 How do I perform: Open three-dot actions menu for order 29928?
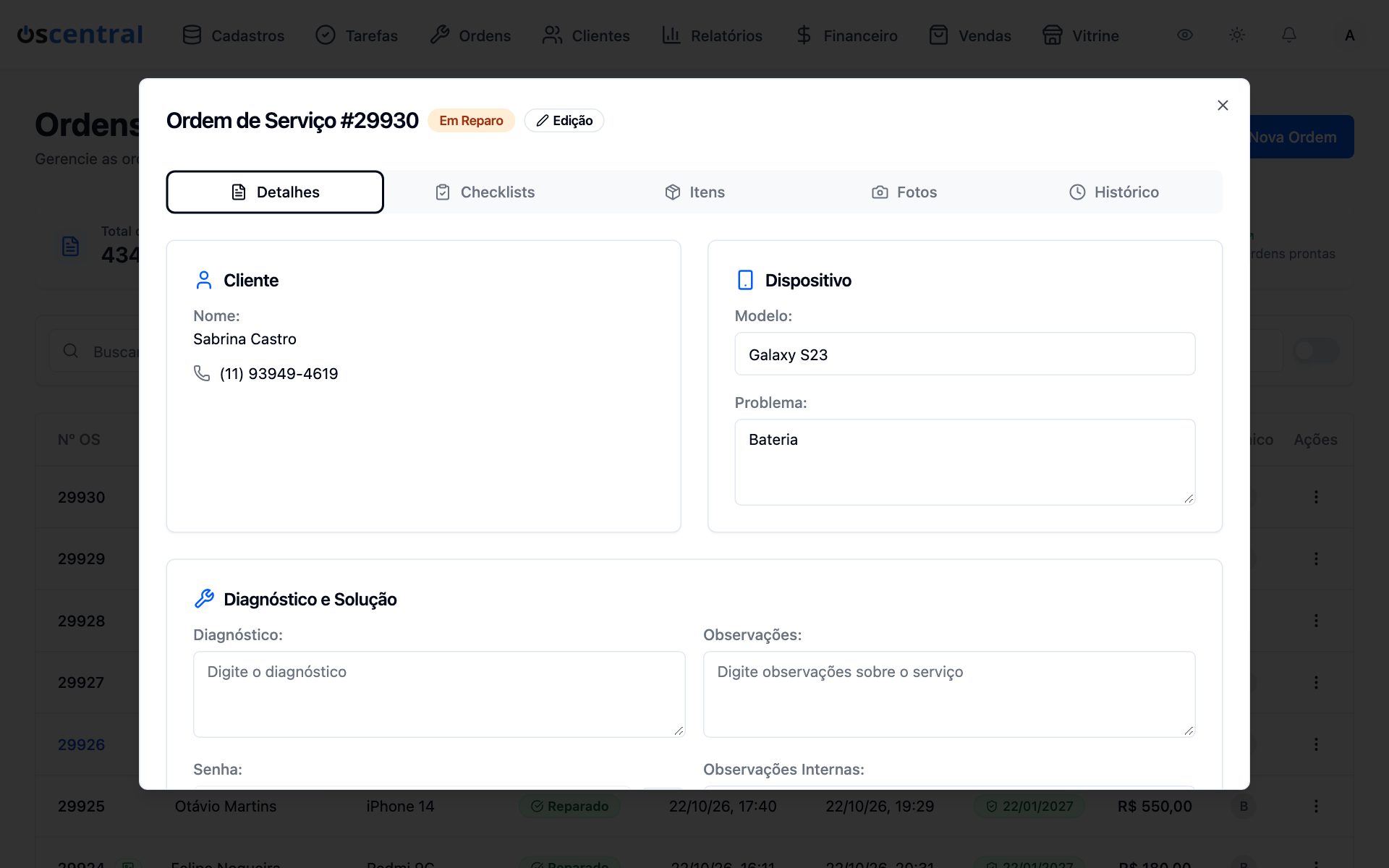coord(1316,621)
